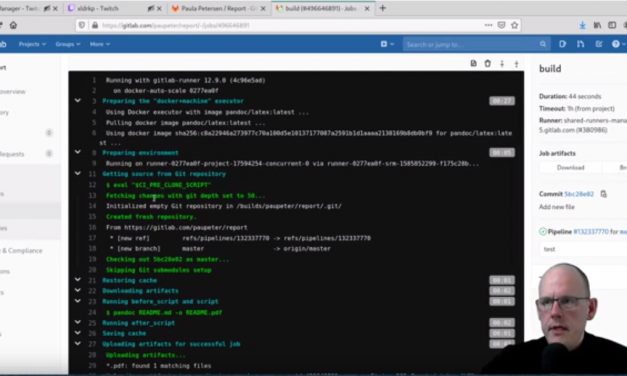Click the 'Job artifacts' heading
627x376 pixels.
pyautogui.click(x=557, y=153)
